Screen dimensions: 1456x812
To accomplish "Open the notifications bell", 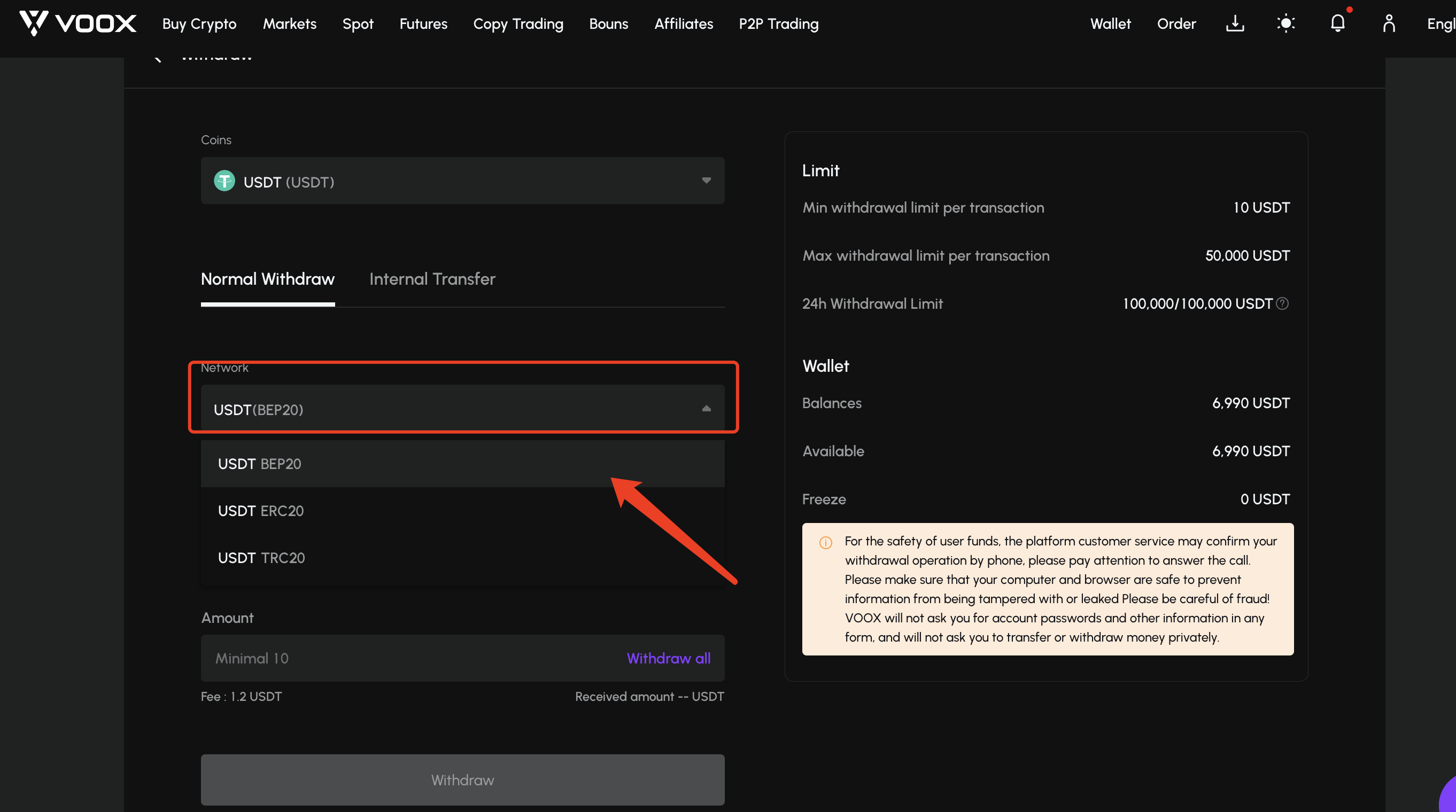I will 1337,24.
